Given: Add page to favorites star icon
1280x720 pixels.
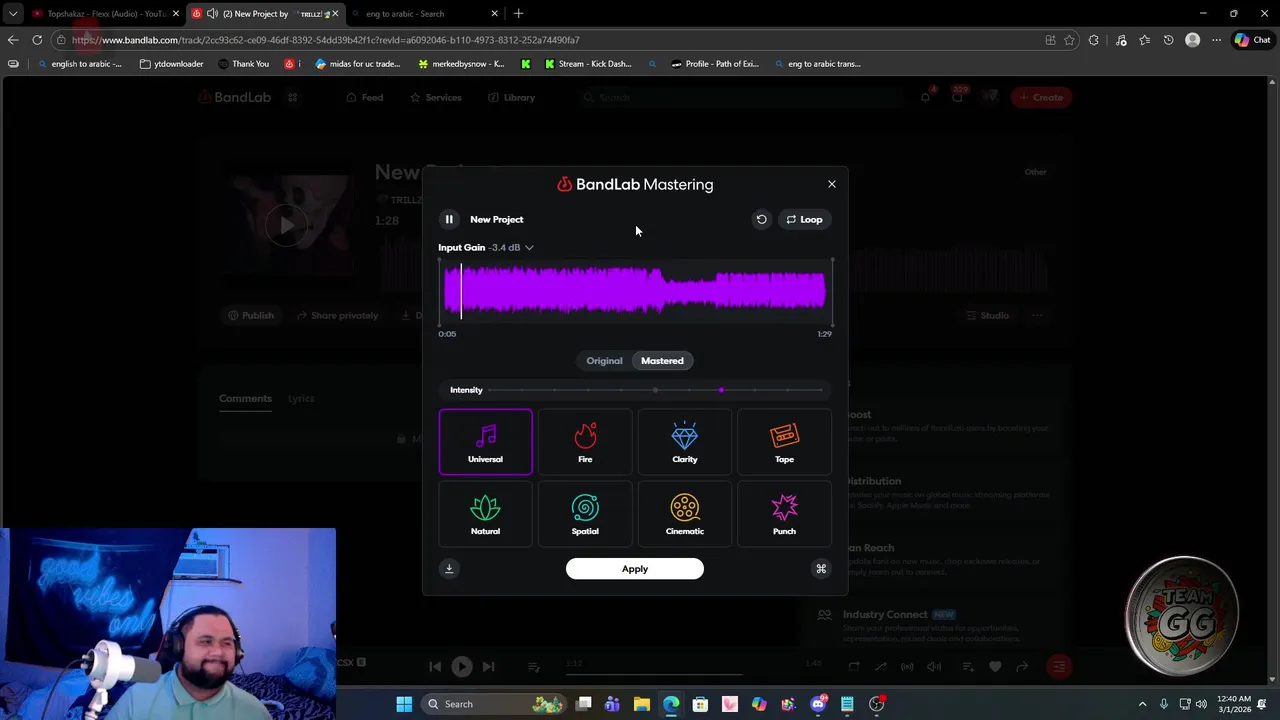Looking at the screenshot, I should [1069, 40].
